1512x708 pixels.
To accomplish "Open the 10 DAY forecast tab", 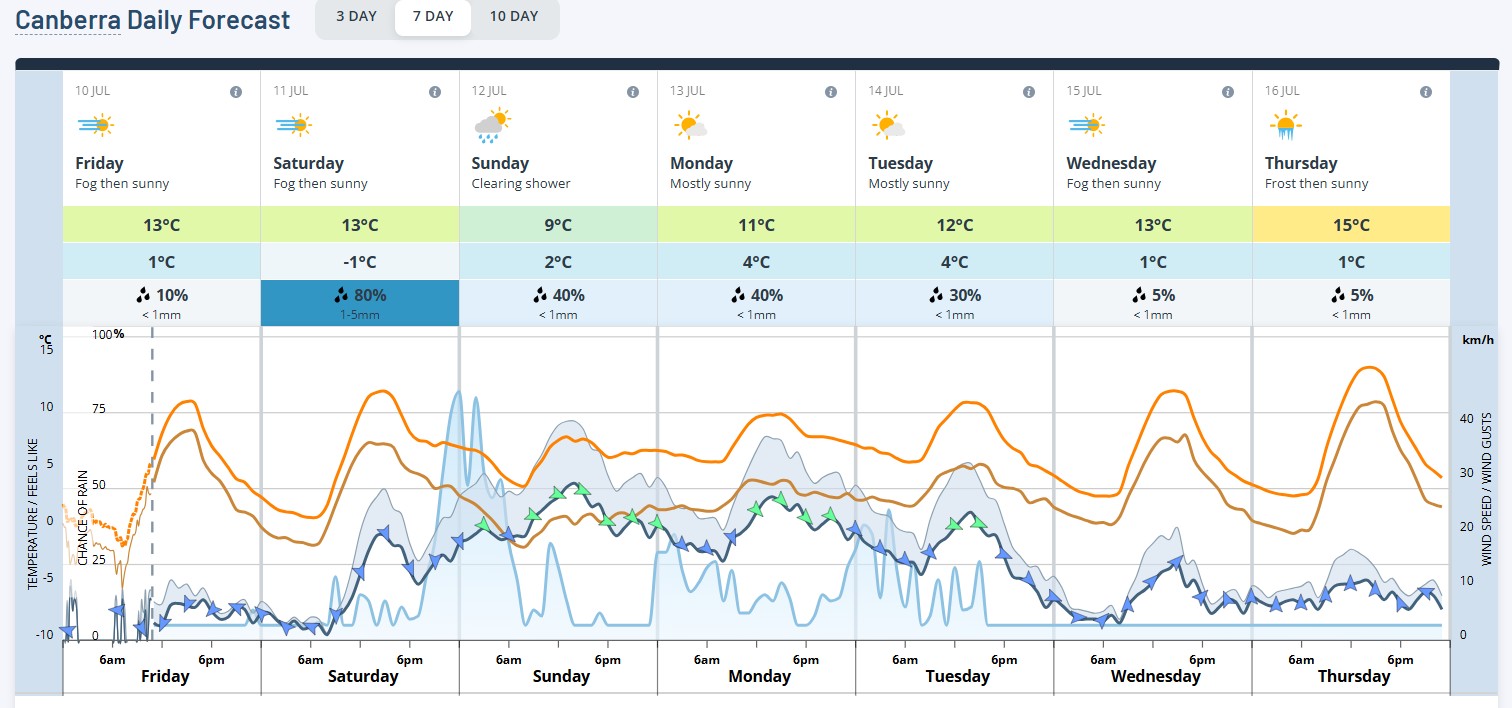I will point(514,17).
